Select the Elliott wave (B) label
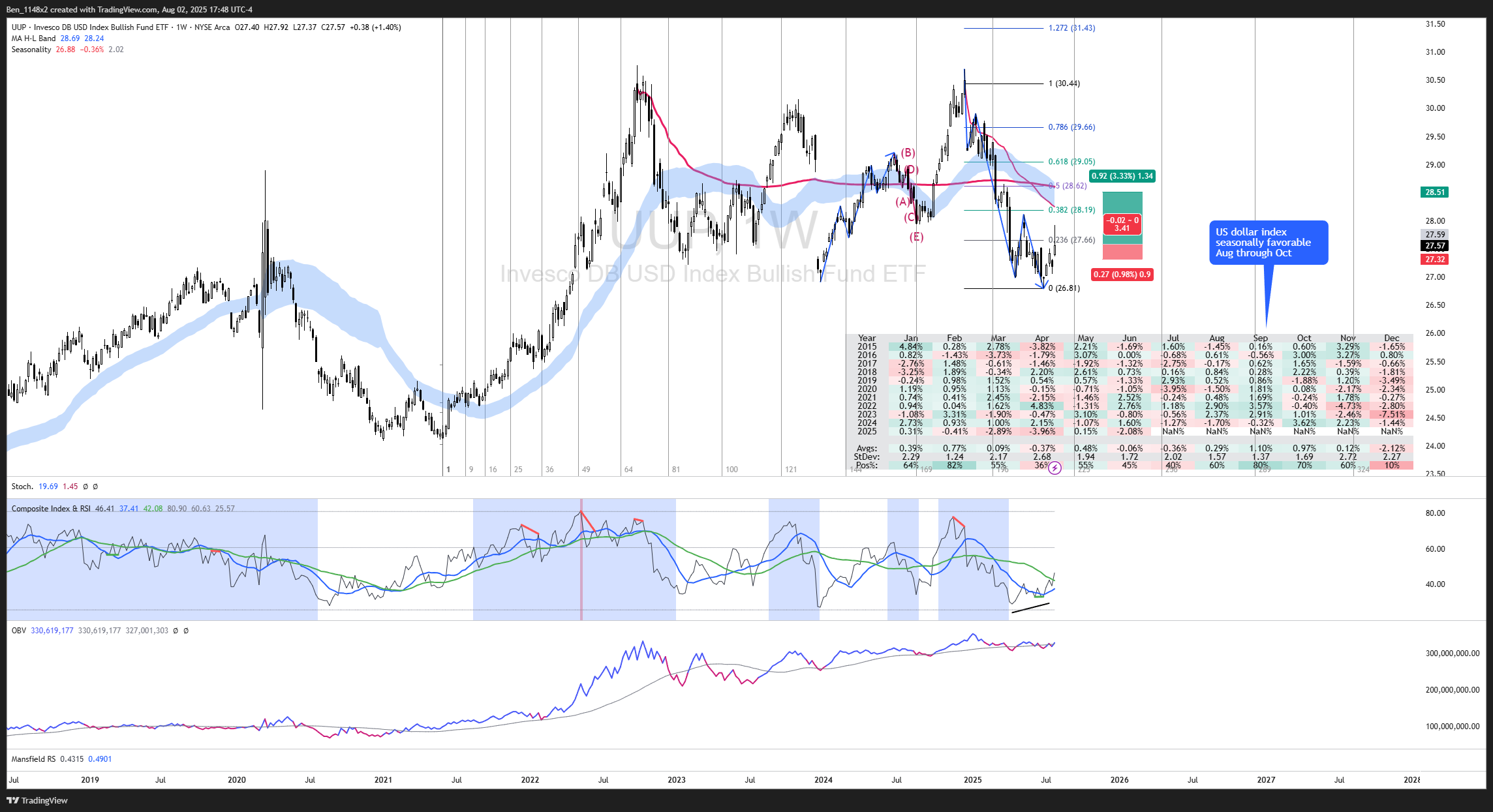The height and width of the screenshot is (812, 1493). point(908,153)
